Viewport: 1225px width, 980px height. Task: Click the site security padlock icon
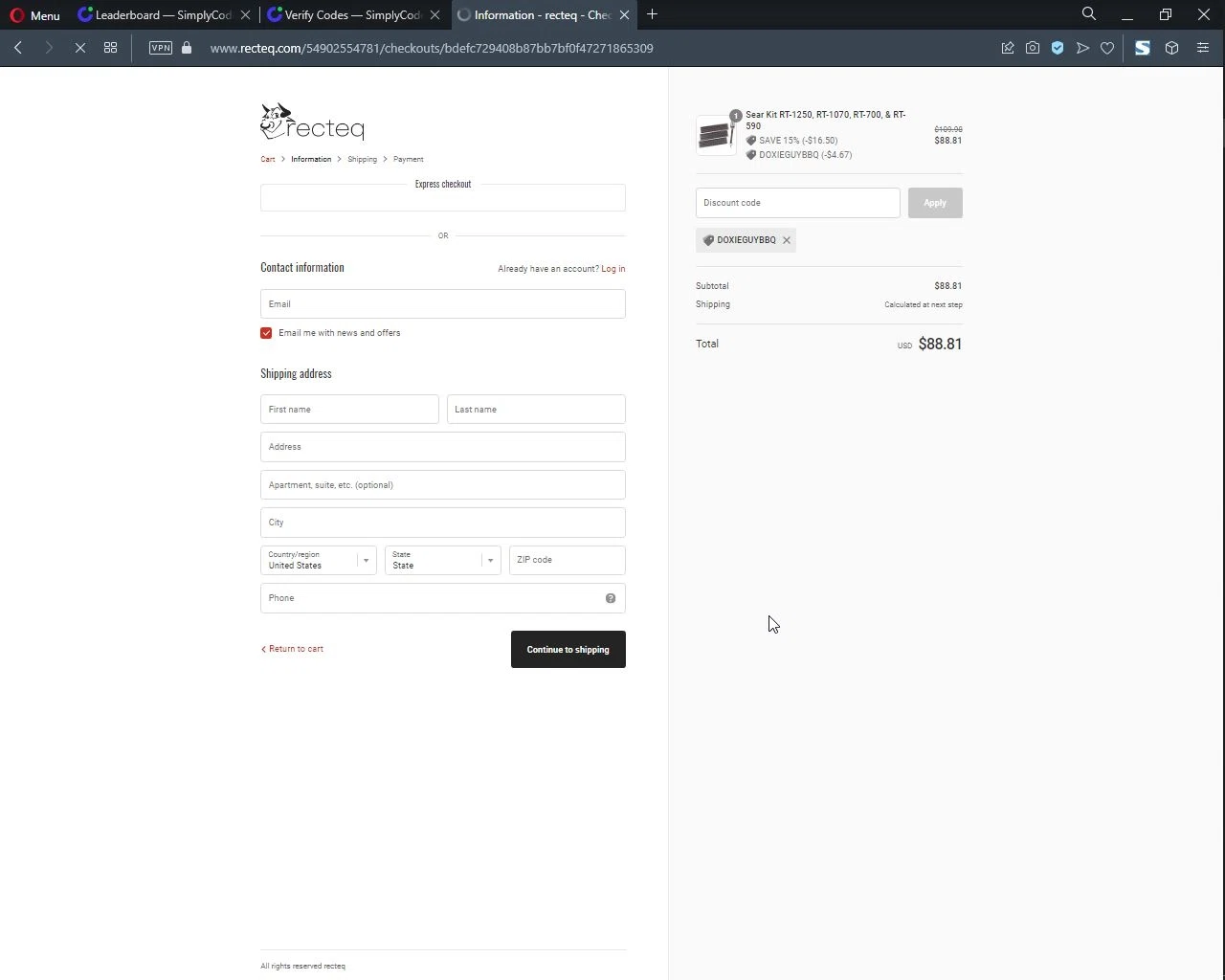click(187, 48)
